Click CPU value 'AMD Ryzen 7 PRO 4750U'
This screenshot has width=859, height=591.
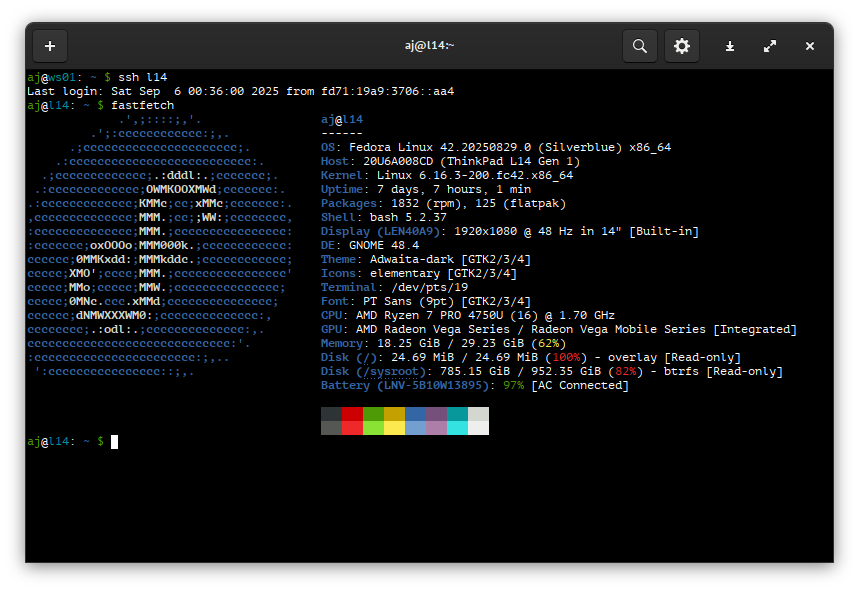430,315
